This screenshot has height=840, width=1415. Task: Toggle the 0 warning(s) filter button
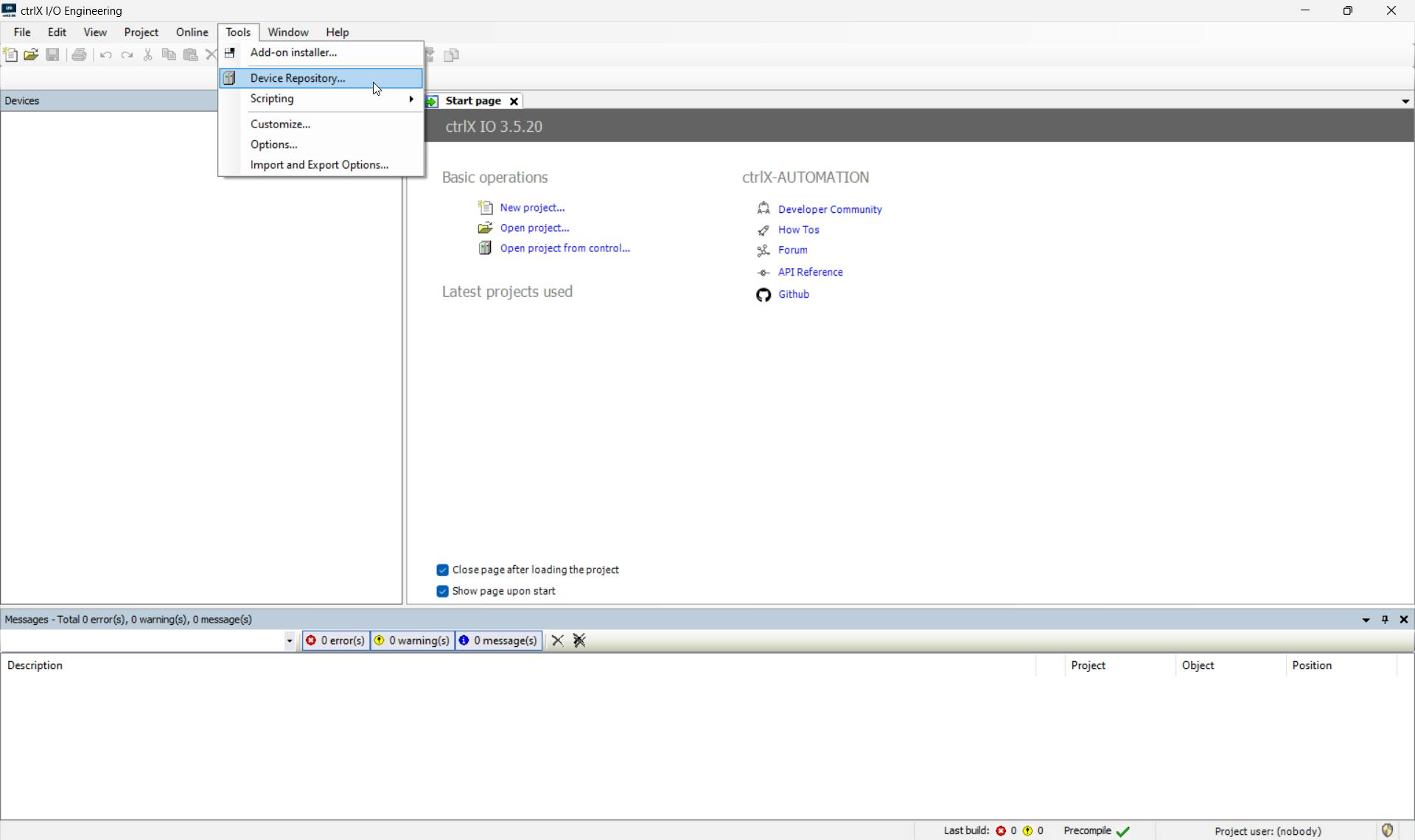[412, 641]
